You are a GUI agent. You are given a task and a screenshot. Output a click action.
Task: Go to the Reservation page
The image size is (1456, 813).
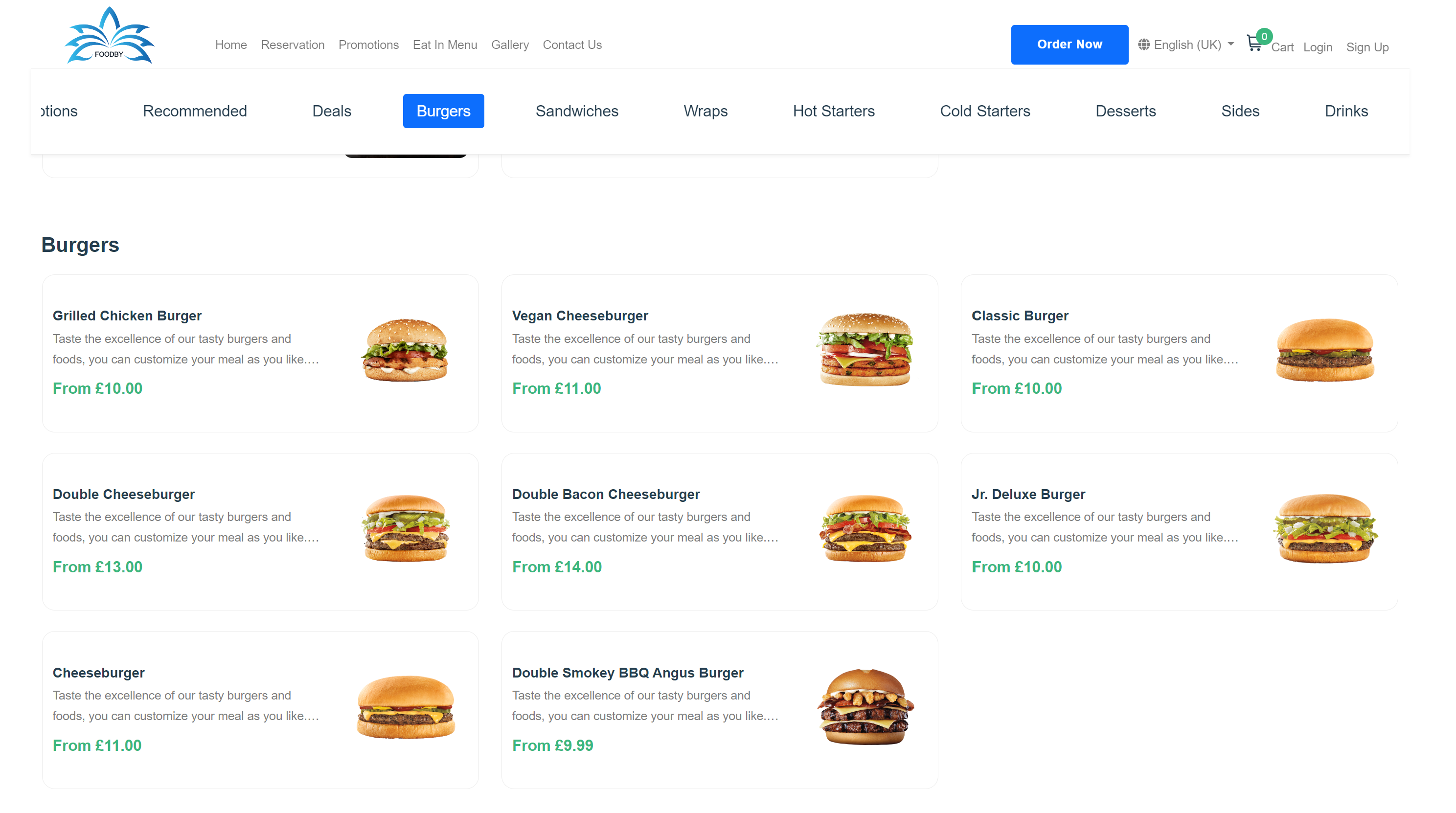[x=293, y=45]
